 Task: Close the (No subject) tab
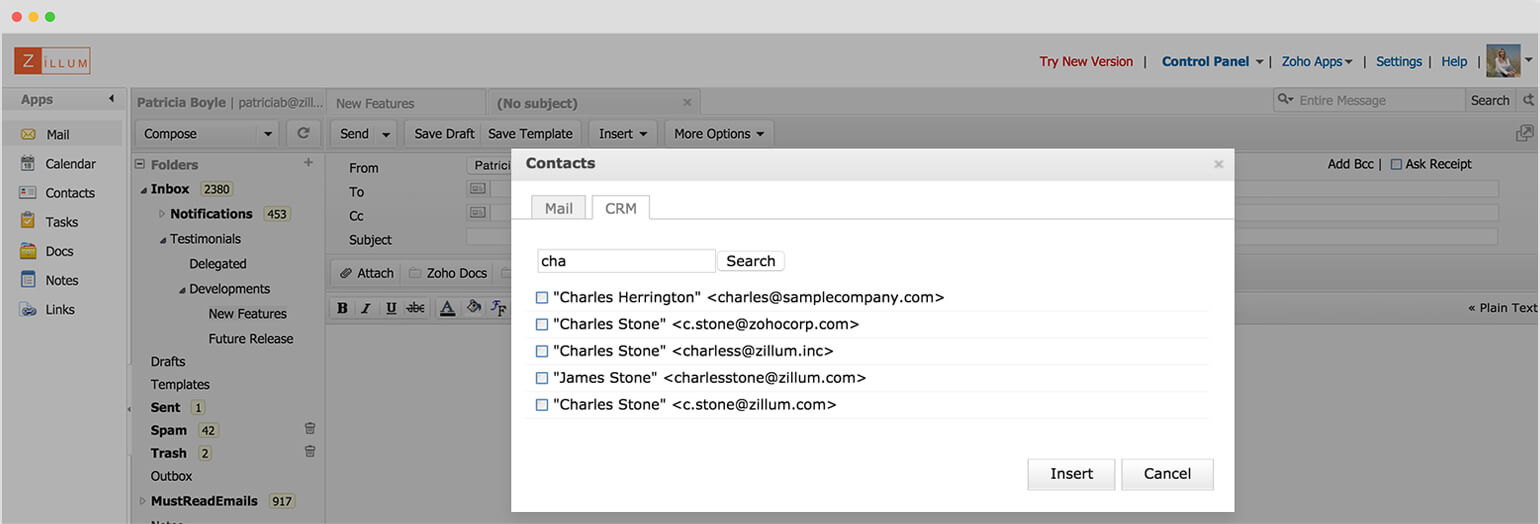coord(687,102)
